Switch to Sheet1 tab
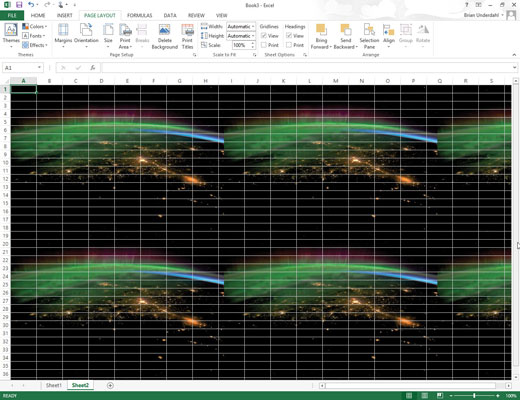The height and width of the screenshot is (400, 520). click(54, 385)
